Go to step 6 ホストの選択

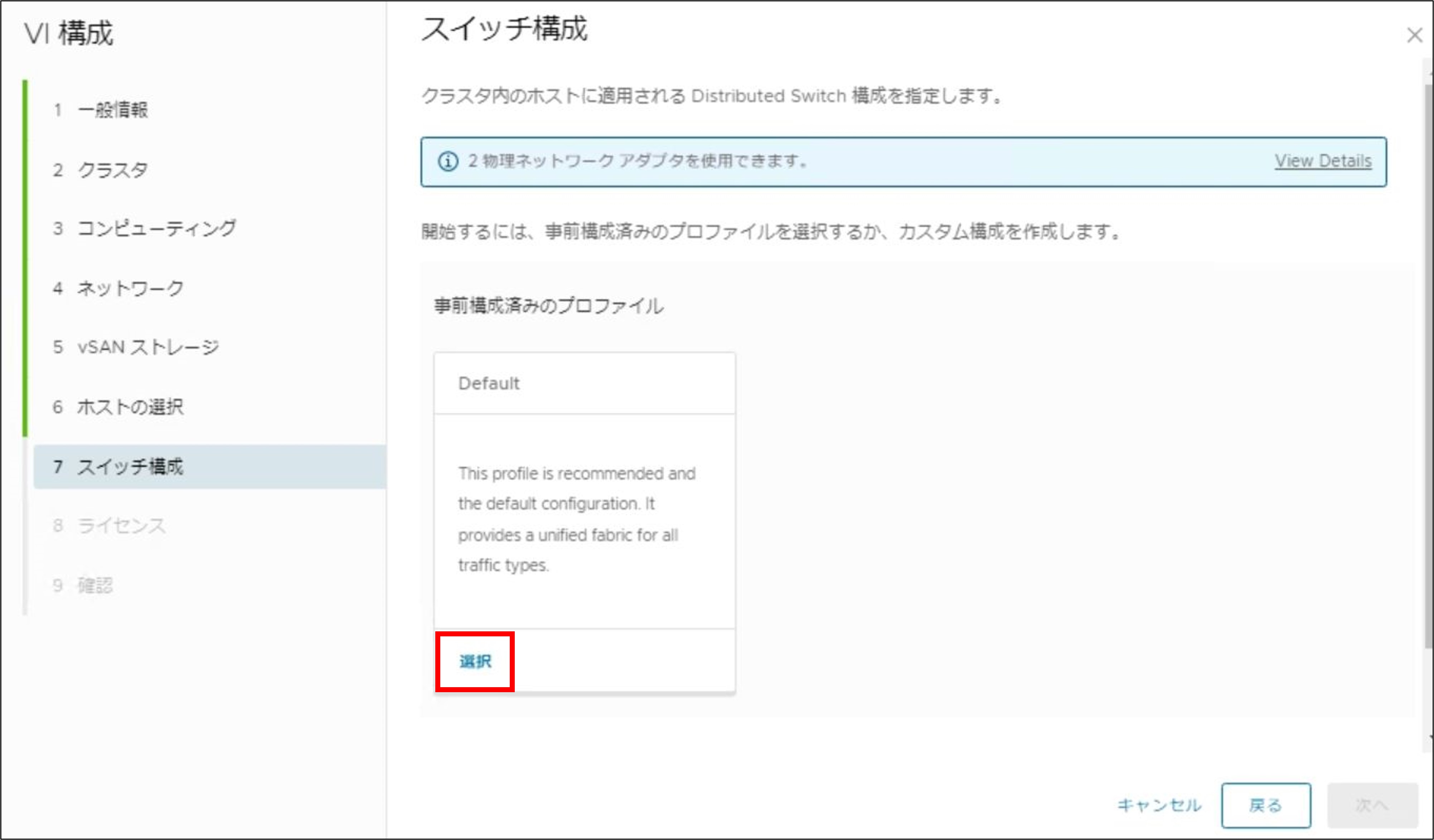pos(130,407)
